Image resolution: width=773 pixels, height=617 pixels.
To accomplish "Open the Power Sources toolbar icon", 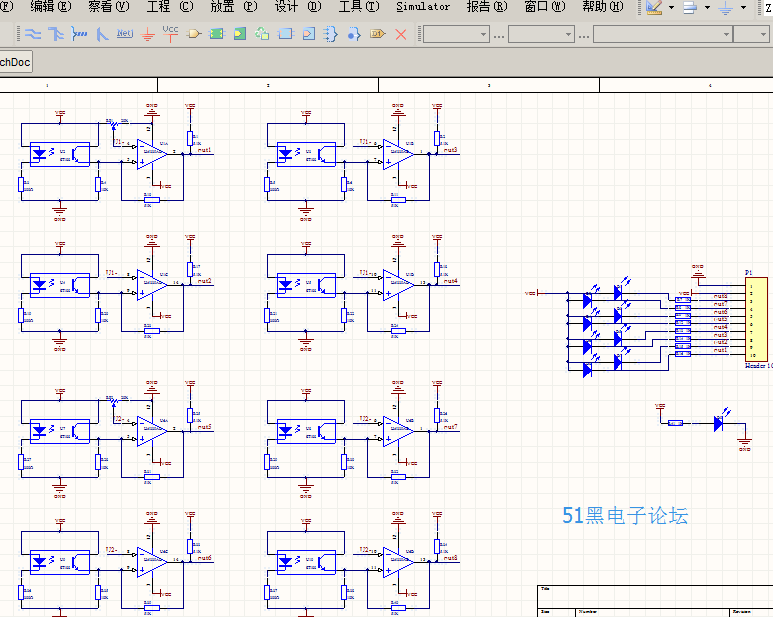I will (x=726, y=7).
